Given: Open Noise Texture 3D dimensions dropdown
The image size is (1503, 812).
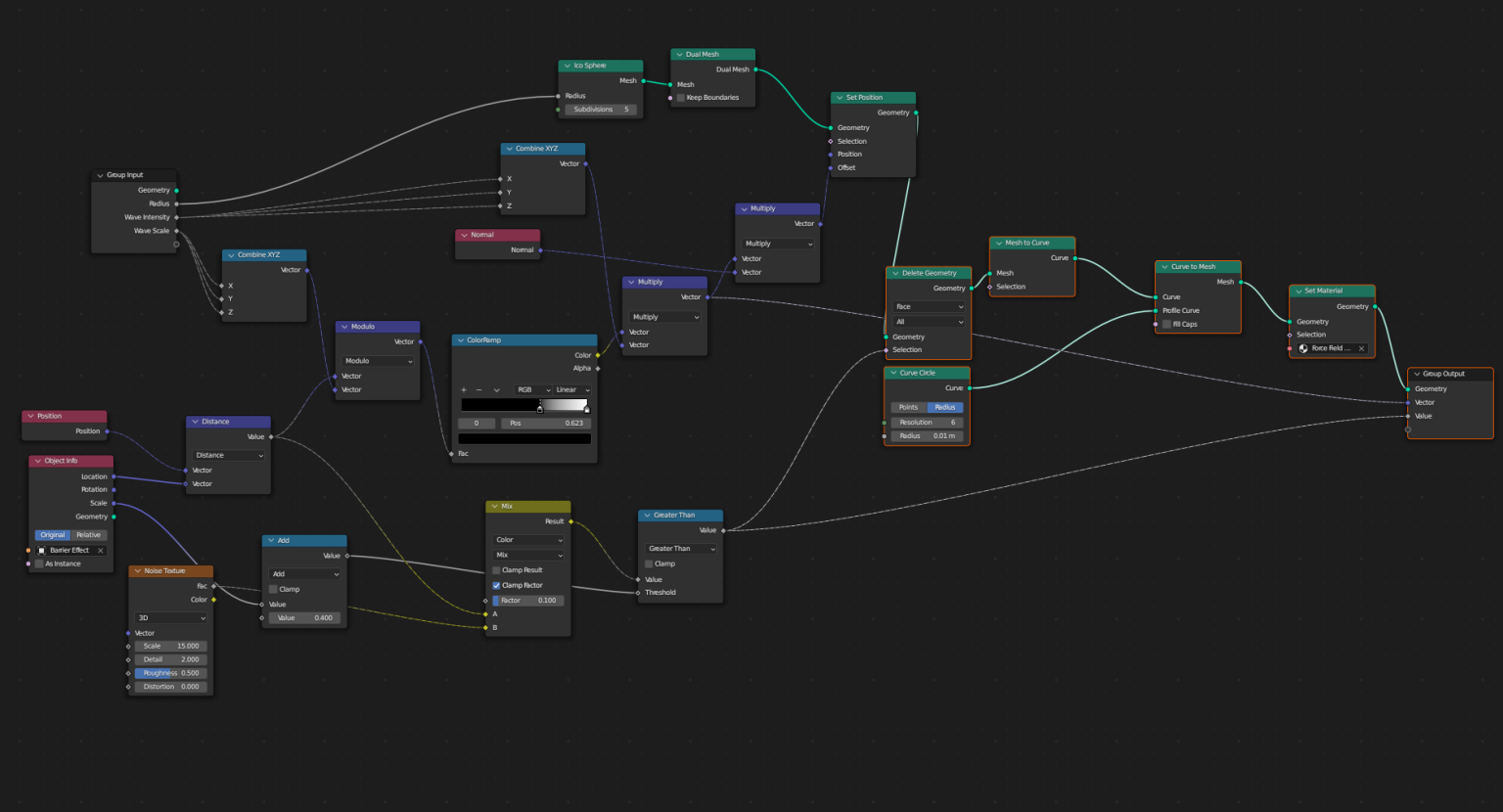Looking at the screenshot, I should pos(171,618).
